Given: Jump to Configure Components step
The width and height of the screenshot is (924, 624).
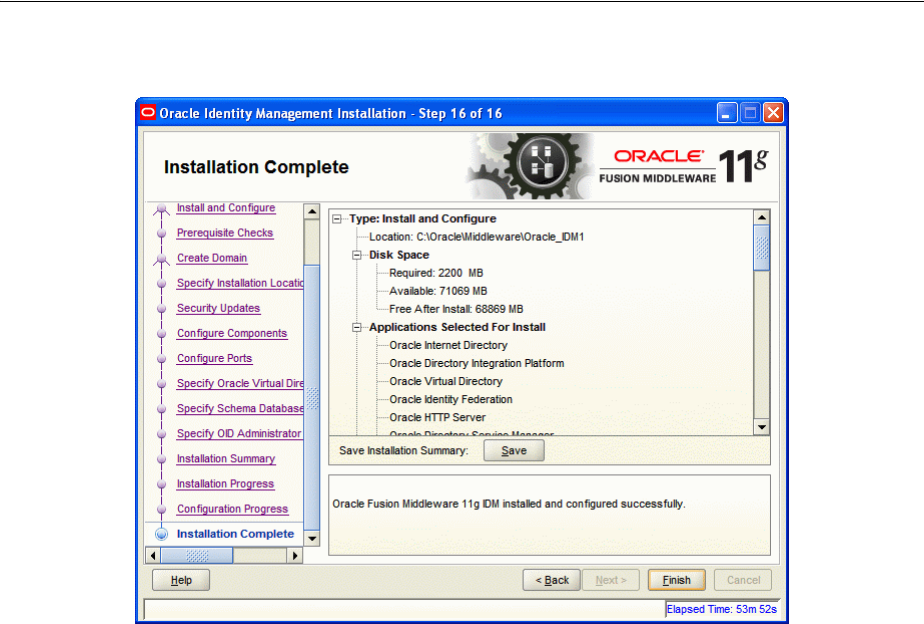Looking at the screenshot, I should click(232, 334).
